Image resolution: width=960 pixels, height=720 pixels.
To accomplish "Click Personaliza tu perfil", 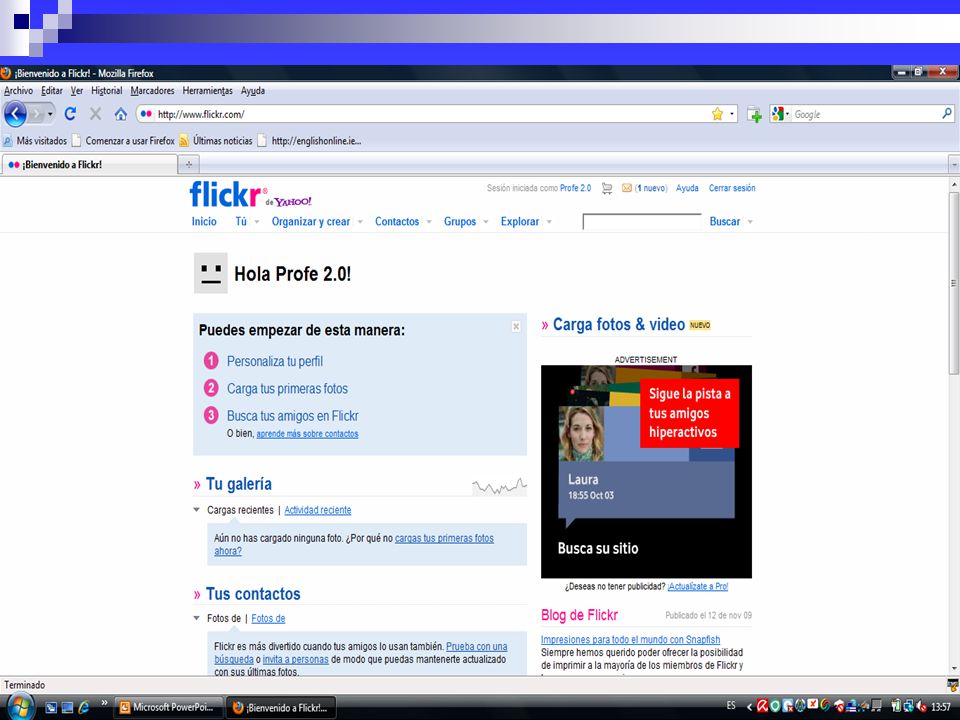I will [x=275, y=361].
